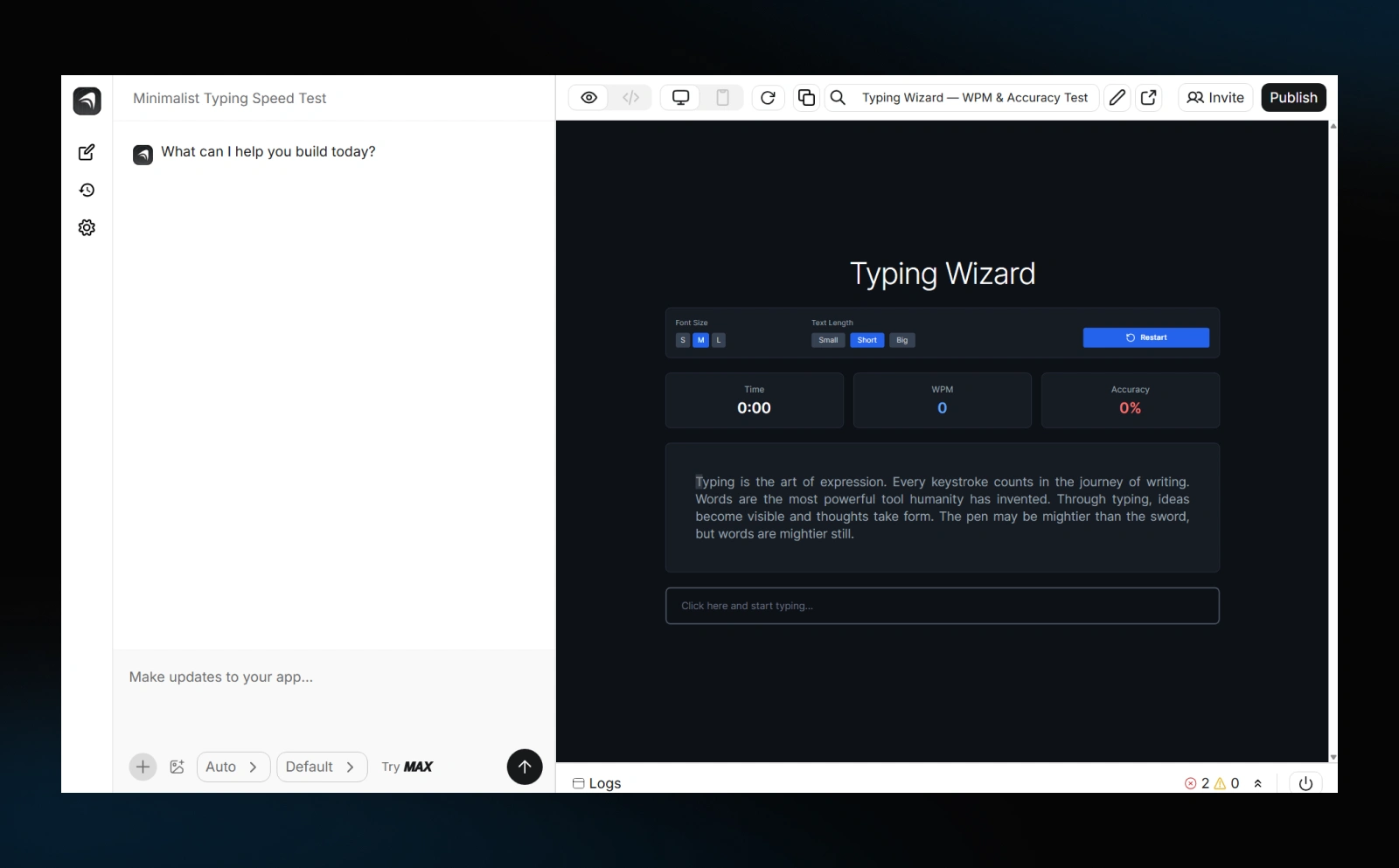Open the chat edit/compose icon in sidebar
This screenshot has height=868, width=1399.
pos(87,152)
